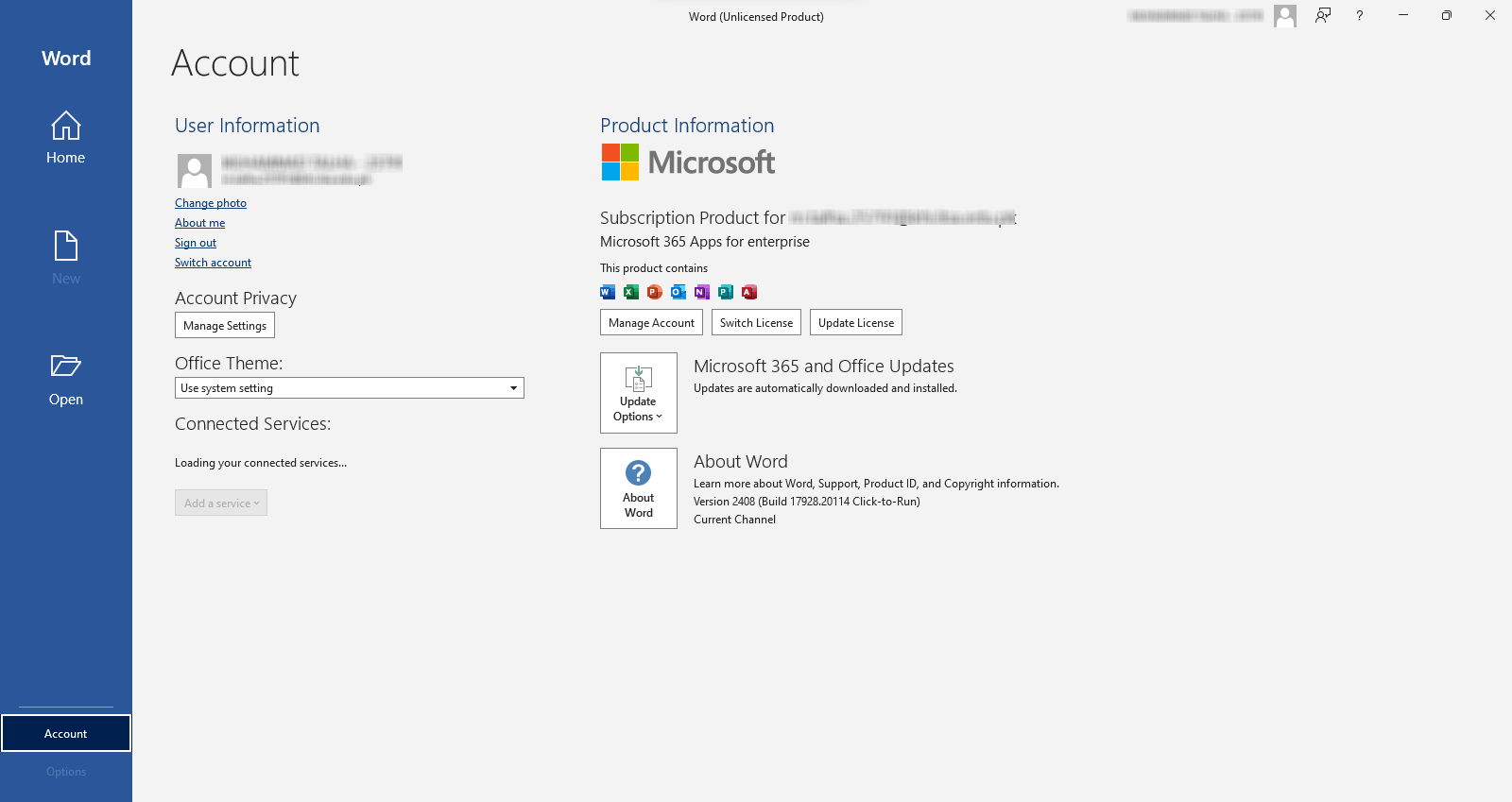Click the OneNote app icon under product contains
The width and height of the screenshot is (1512, 802).
702,292
